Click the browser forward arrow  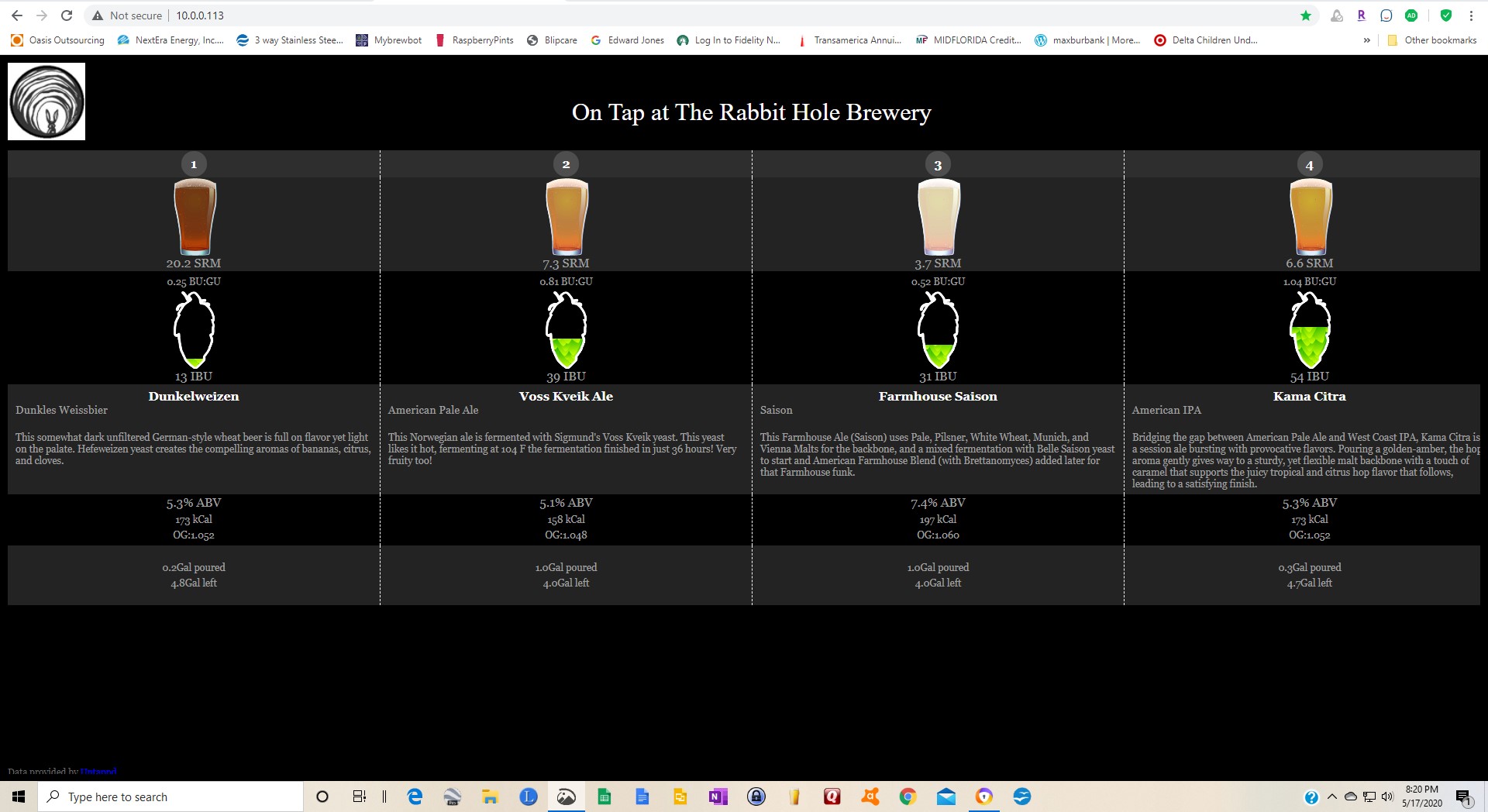coord(42,15)
